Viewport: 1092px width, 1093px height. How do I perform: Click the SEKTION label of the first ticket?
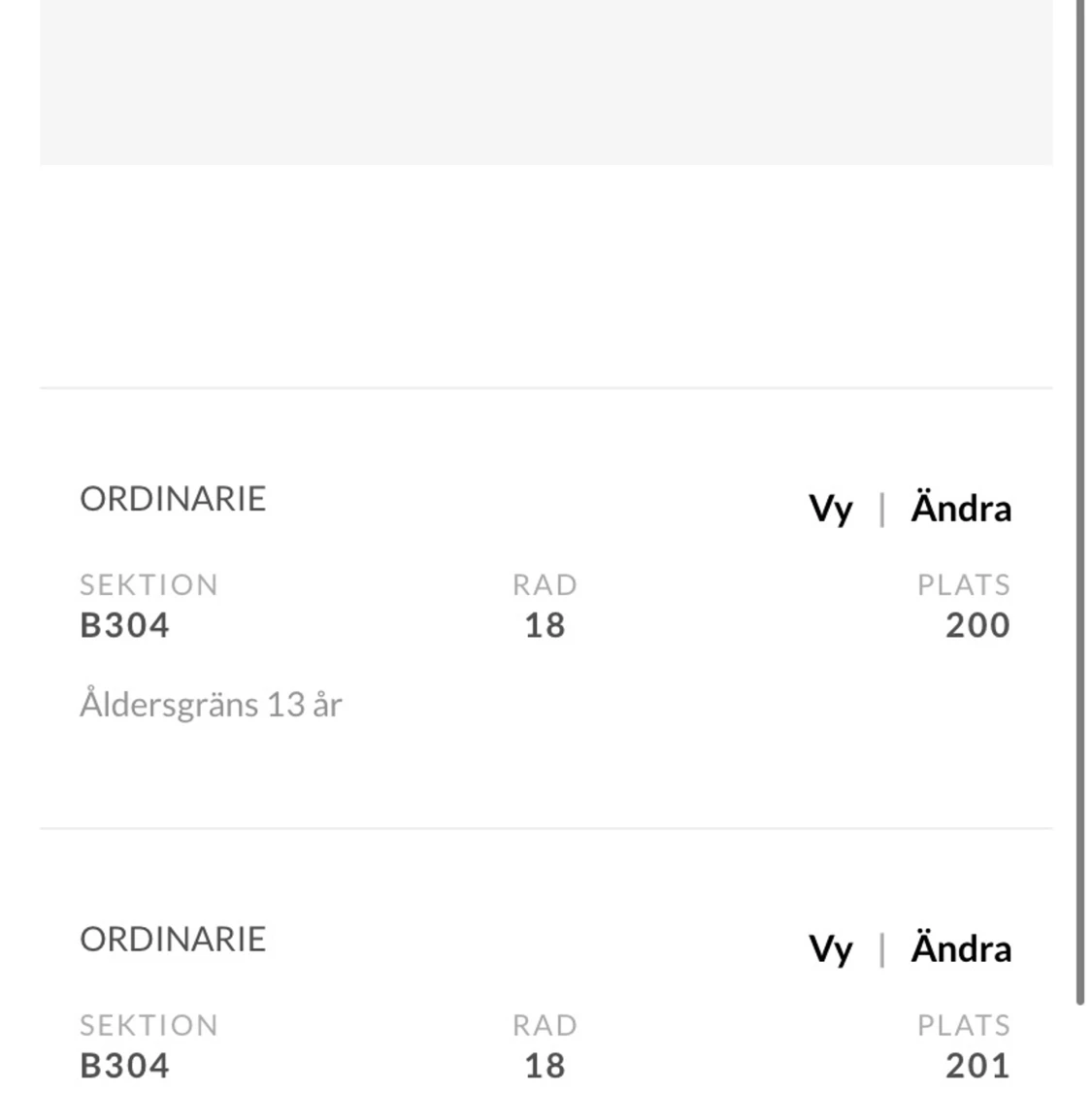pyautogui.click(x=149, y=584)
